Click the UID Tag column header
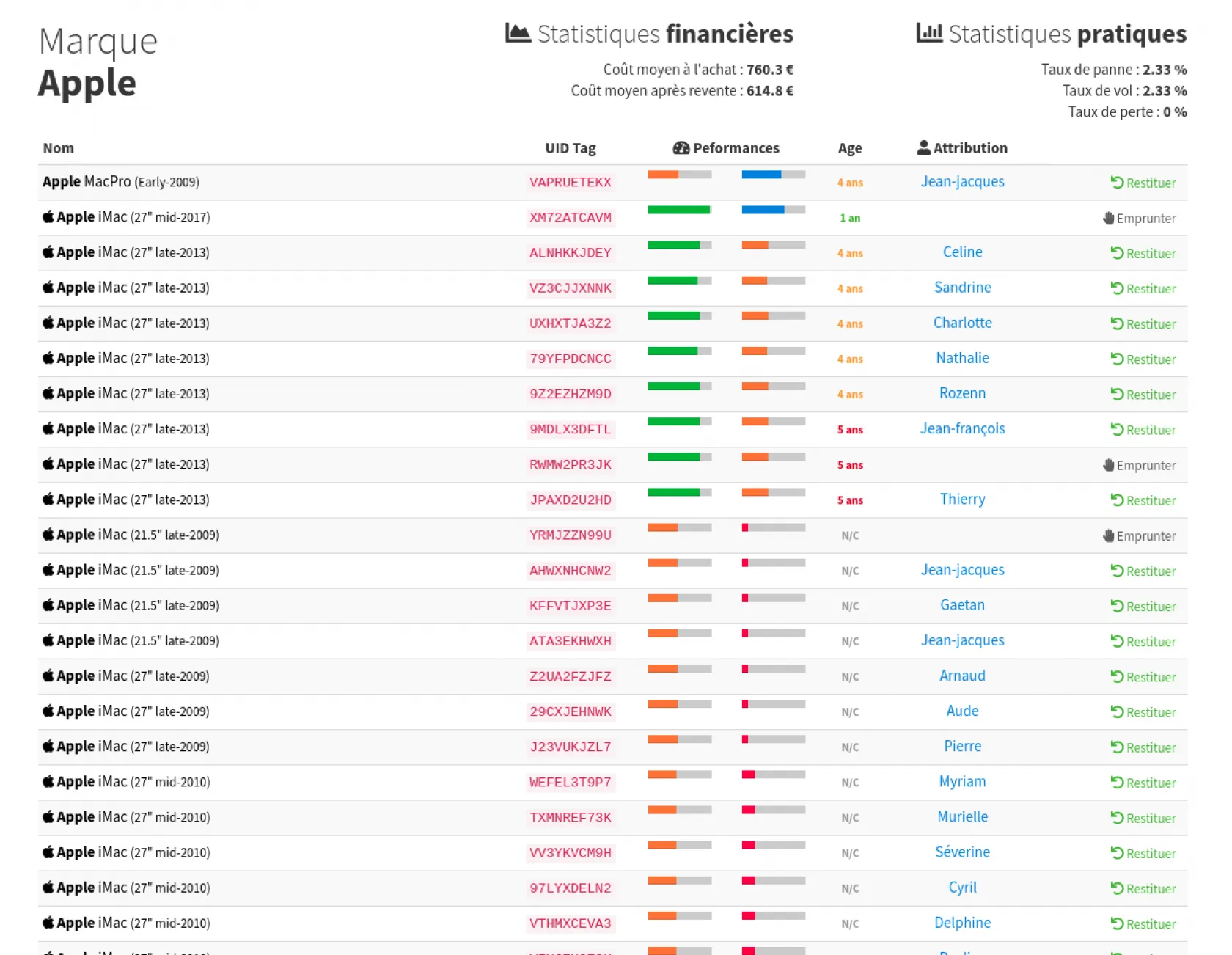Screen dimensions: 1232x955 (x=570, y=148)
